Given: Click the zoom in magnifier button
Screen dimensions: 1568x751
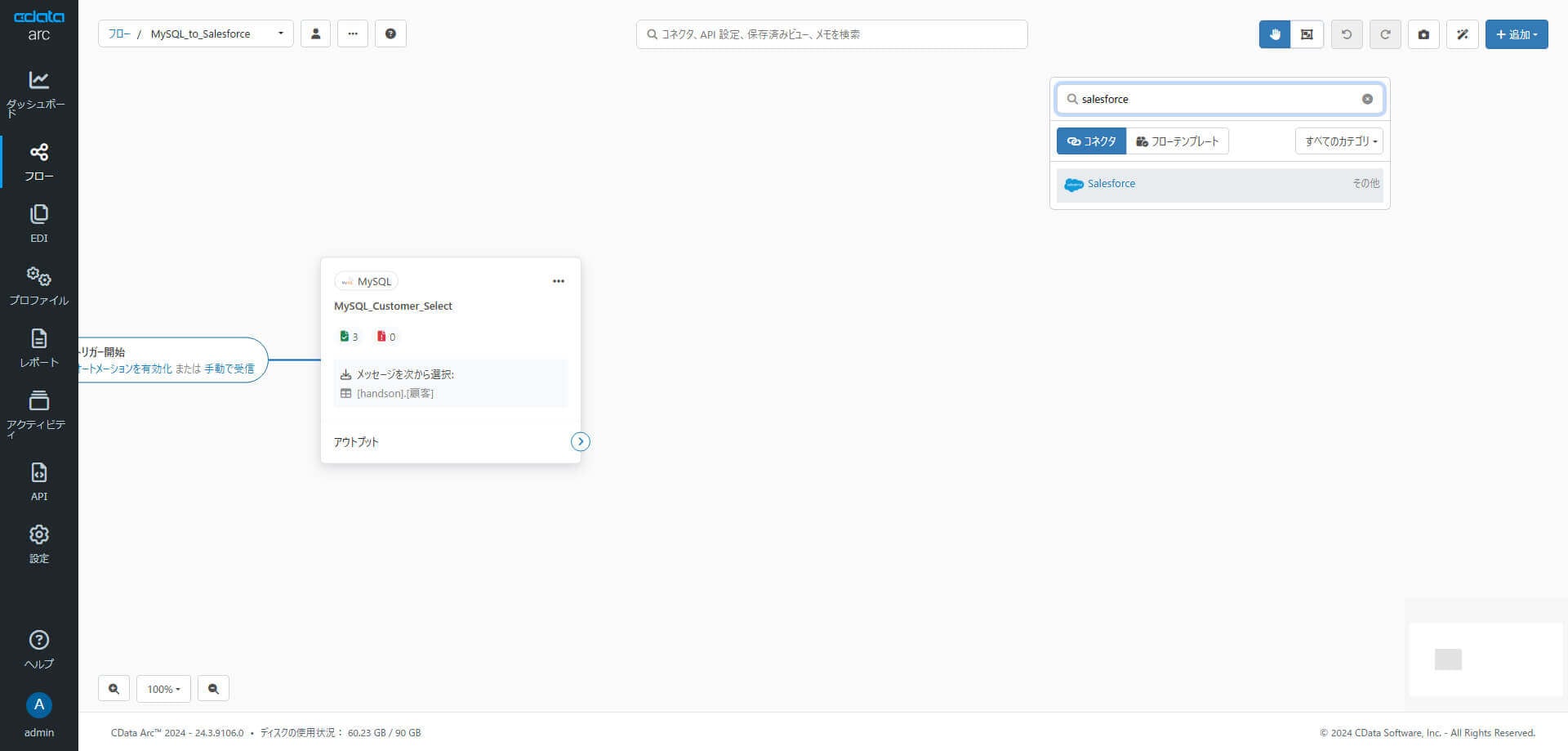Looking at the screenshot, I should point(114,689).
